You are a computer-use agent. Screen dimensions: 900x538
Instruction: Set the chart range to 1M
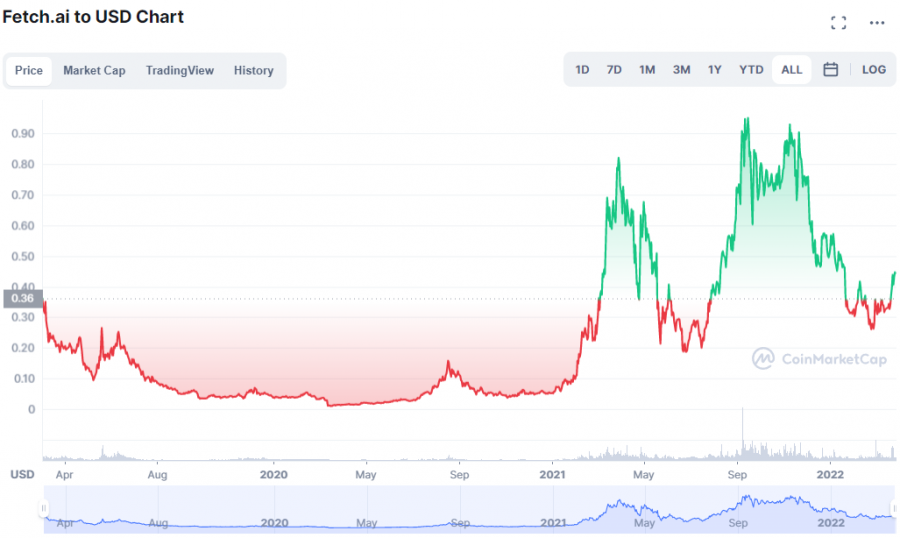(x=647, y=69)
